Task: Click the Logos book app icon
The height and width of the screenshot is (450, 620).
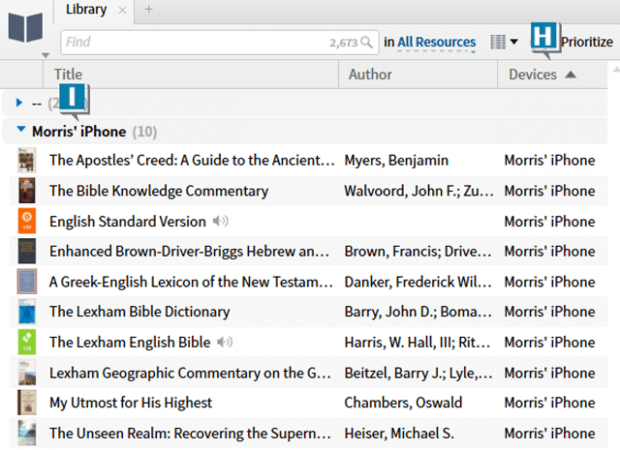Action: (27, 27)
